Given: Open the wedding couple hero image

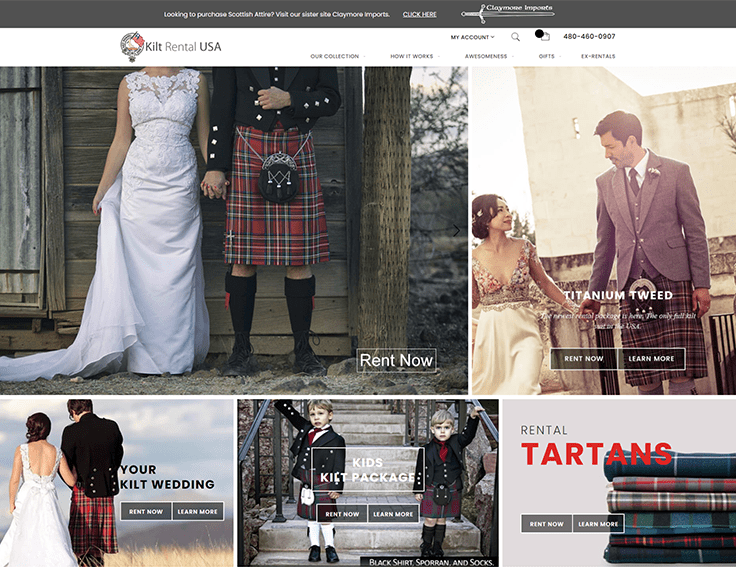Looking at the screenshot, I should point(234,230).
